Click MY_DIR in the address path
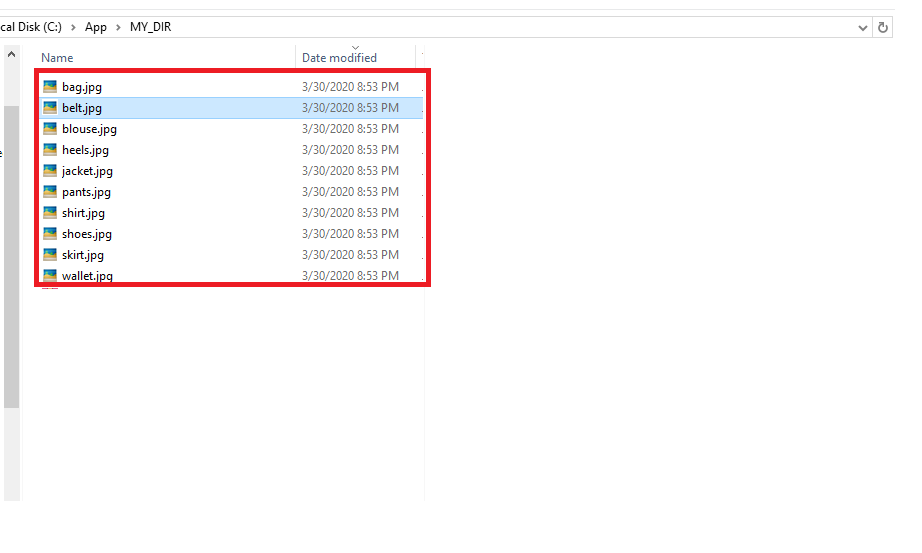The image size is (922, 553). click(x=150, y=27)
